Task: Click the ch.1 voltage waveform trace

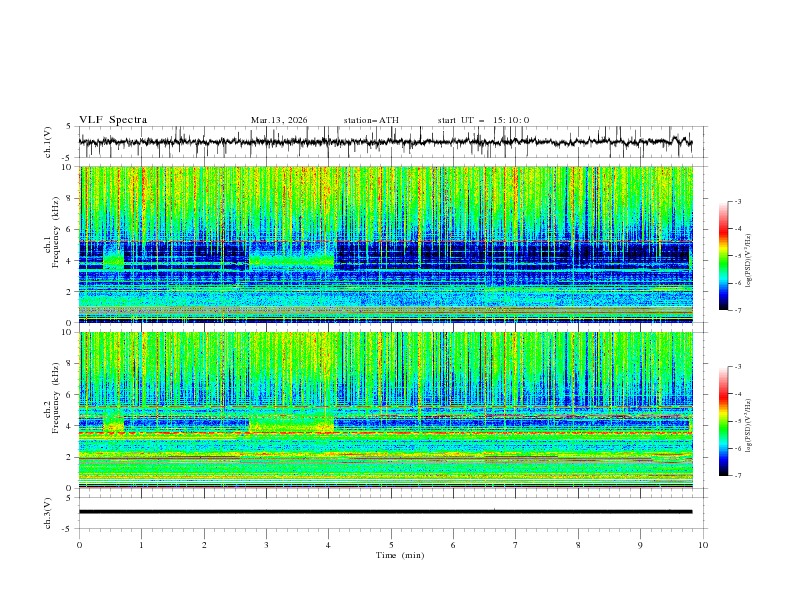Action: point(385,142)
